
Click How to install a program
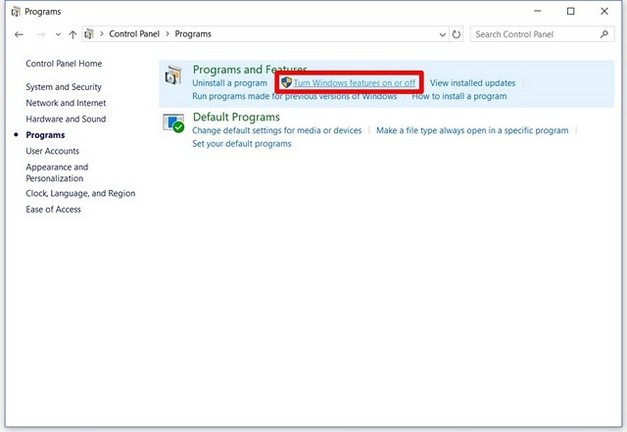point(459,96)
